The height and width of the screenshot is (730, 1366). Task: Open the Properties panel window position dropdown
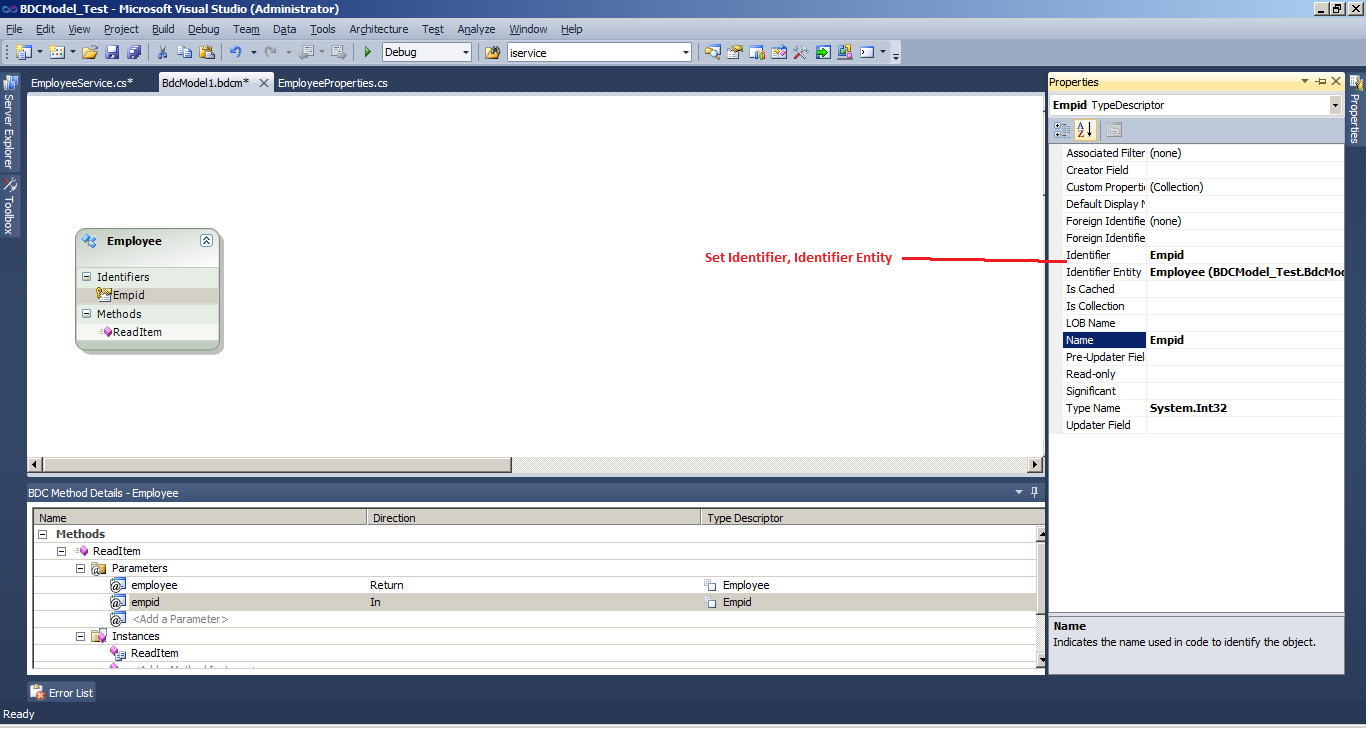click(1305, 82)
